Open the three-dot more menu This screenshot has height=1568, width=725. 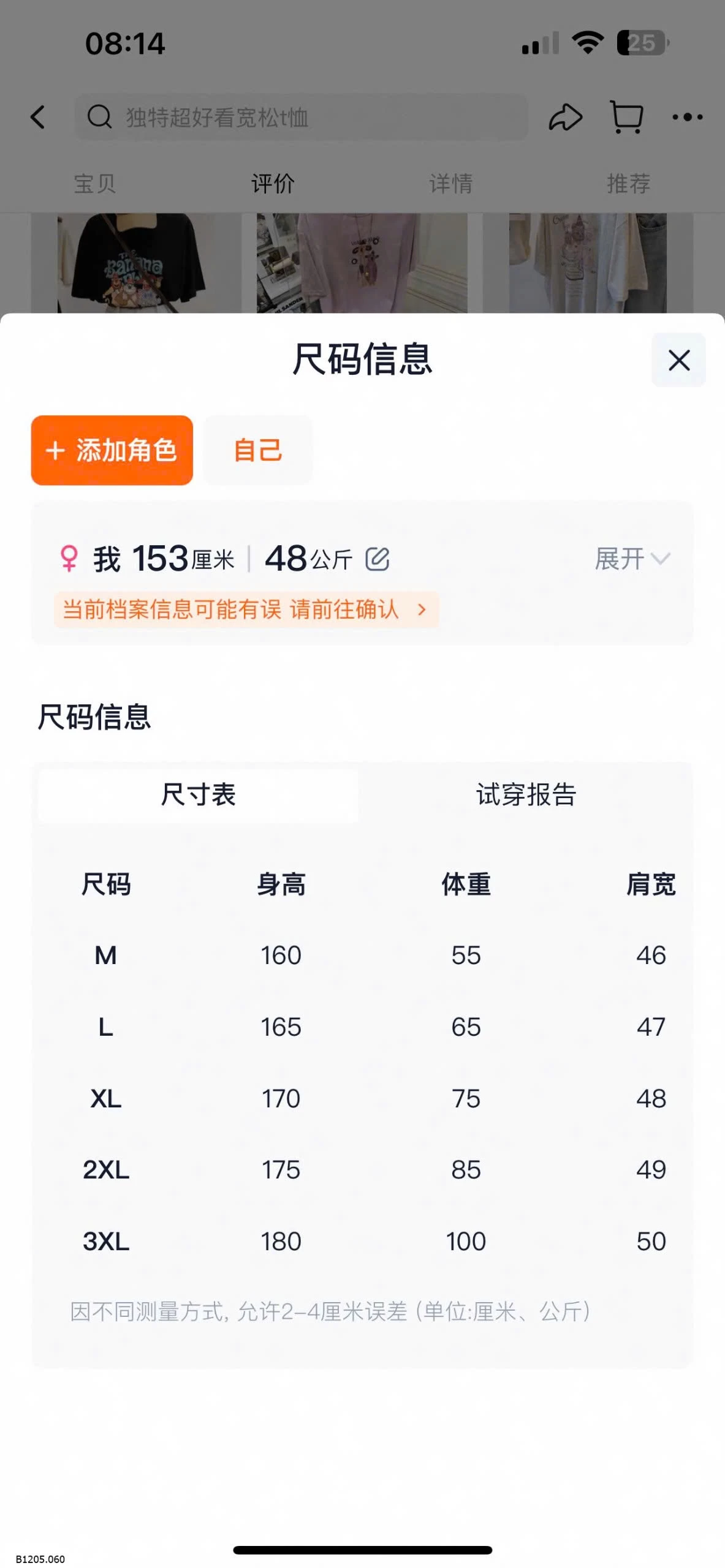(687, 117)
